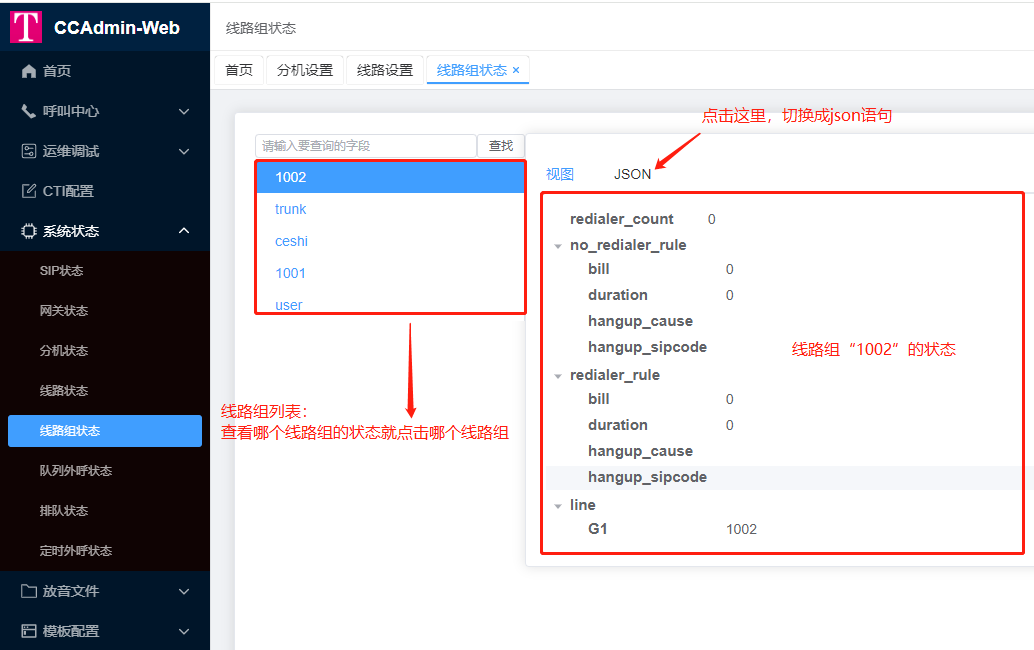The height and width of the screenshot is (650, 1034).
Task: Collapse the 系统状态 menu section
Action: coord(184,230)
